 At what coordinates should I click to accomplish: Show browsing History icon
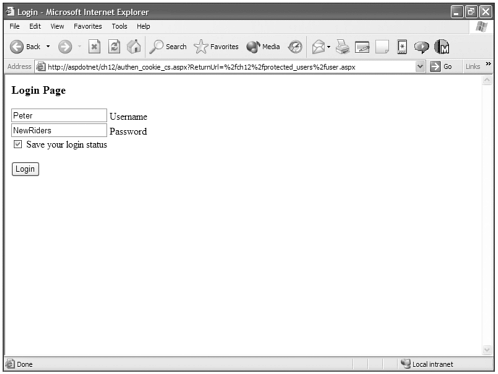click(x=295, y=47)
